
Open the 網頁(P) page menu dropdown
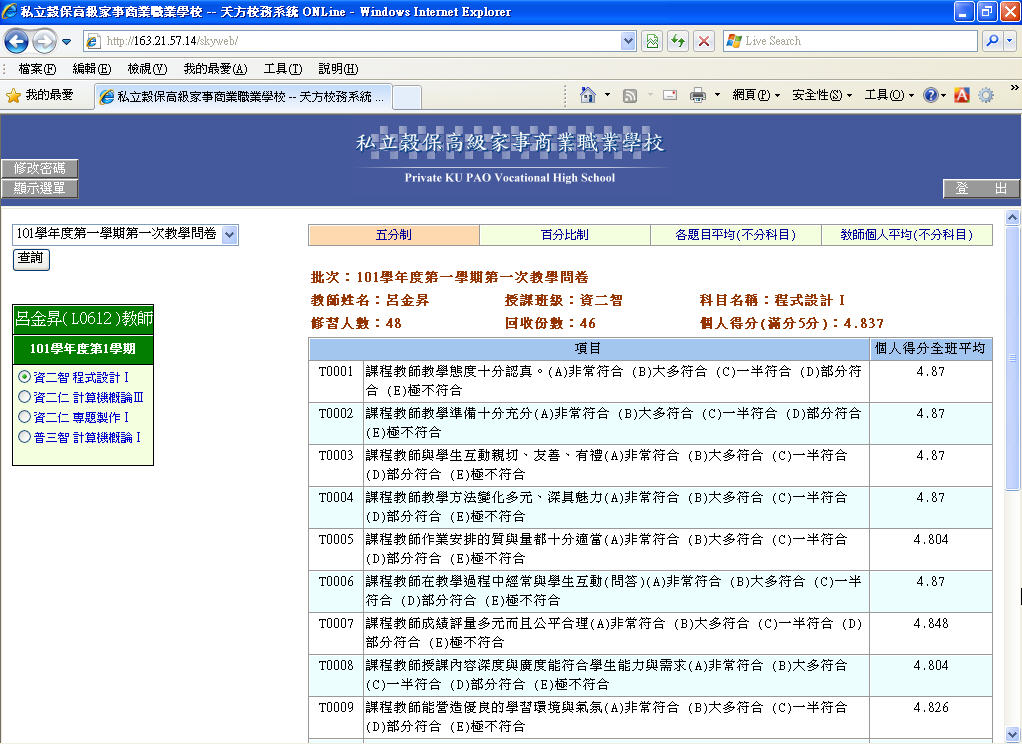[x=756, y=95]
